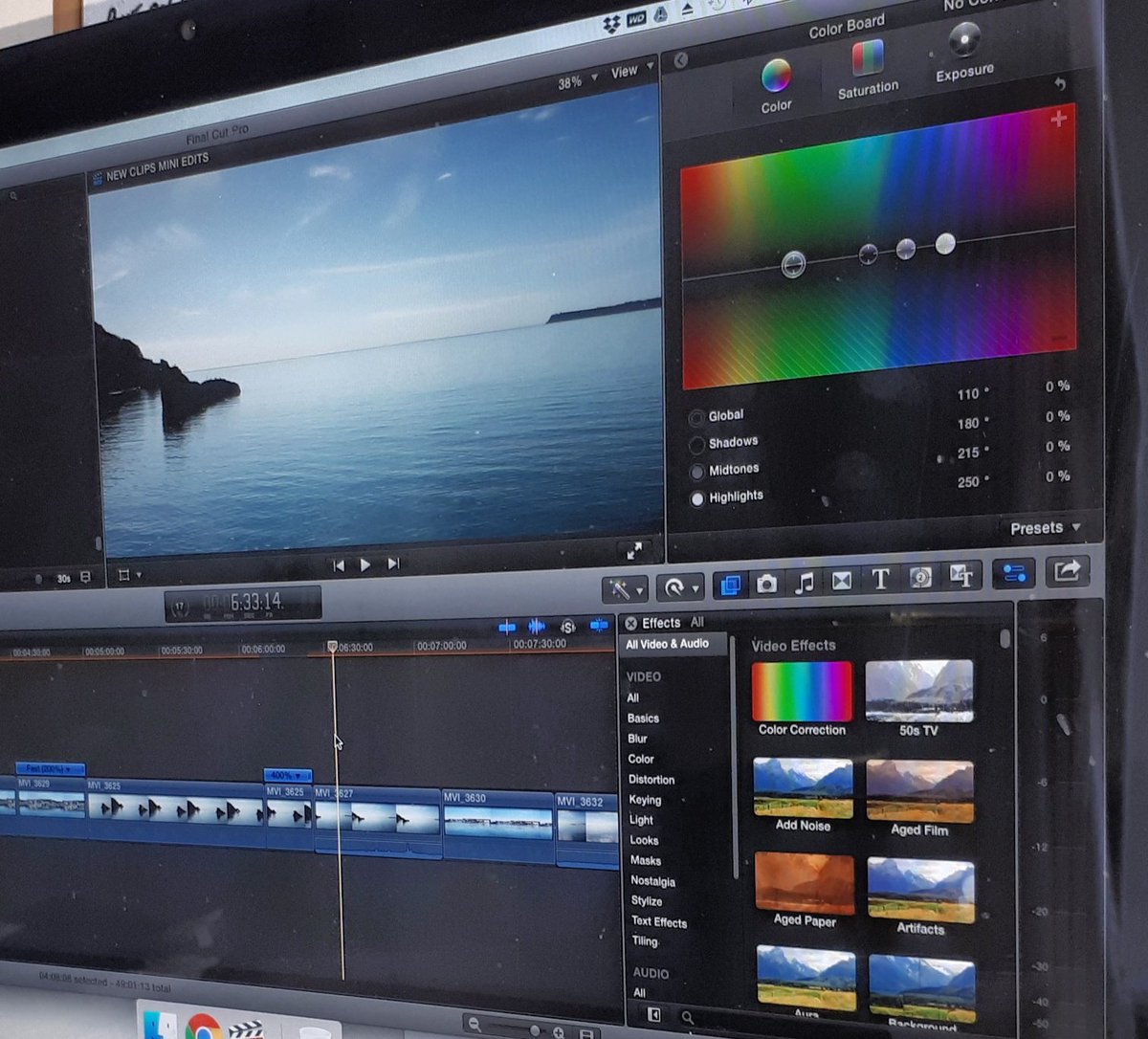
Task: Select the Aged Film effect thumbnail
Action: (x=920, y=791)
